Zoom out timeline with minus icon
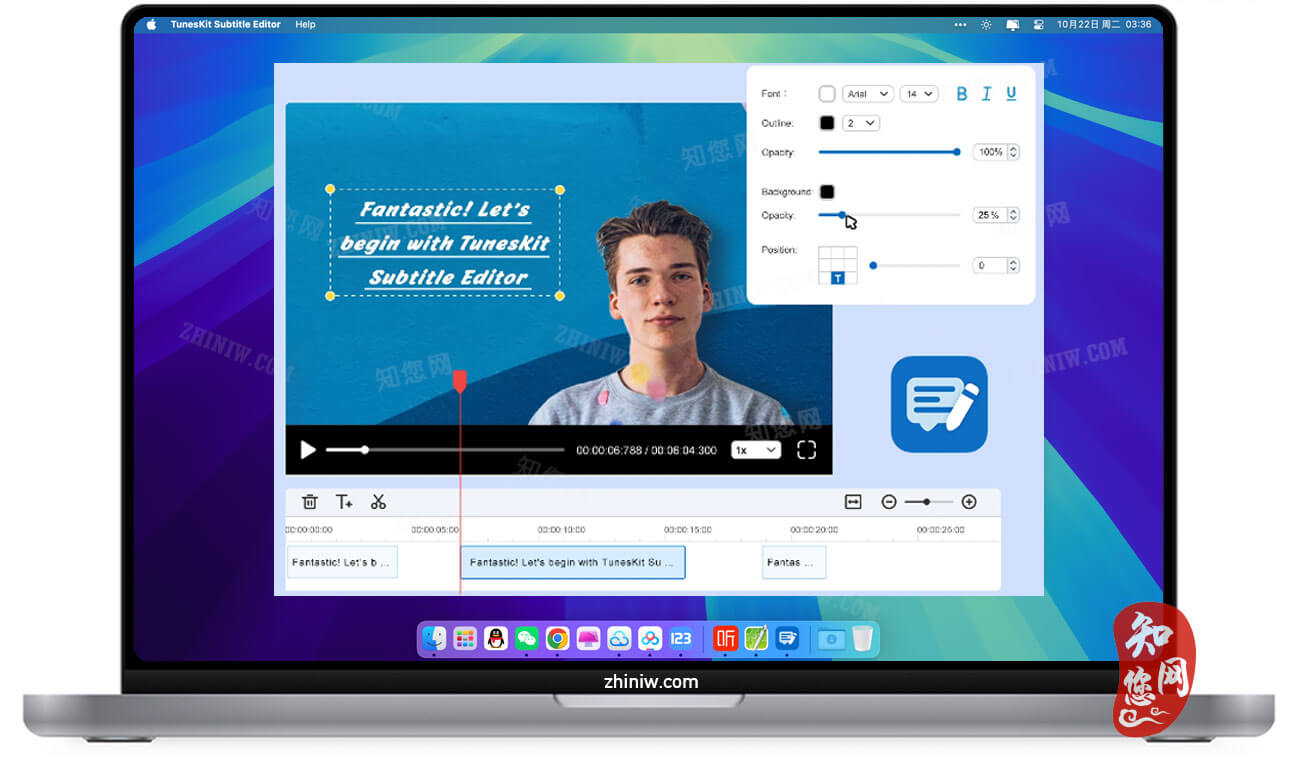Screen dimensions: 1298x779 click(889, 502)
